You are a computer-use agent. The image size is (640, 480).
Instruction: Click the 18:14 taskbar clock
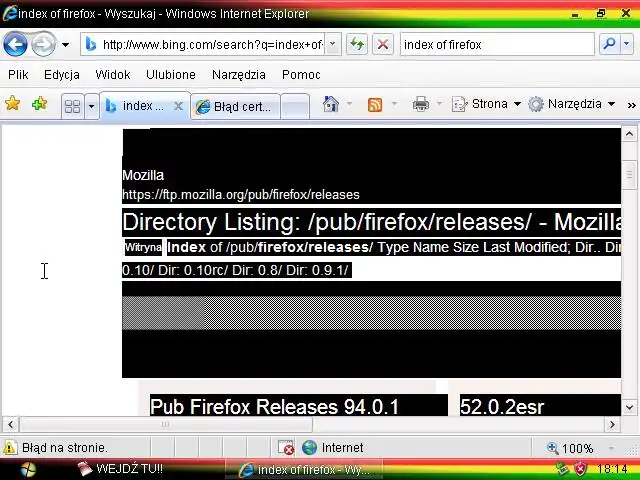point(611,469)
